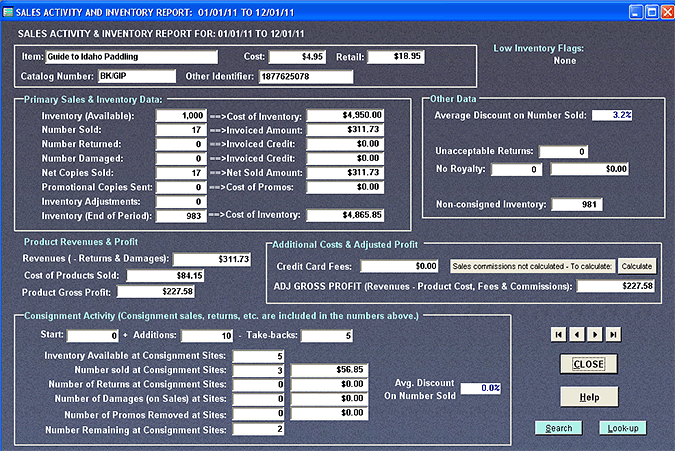Open the Help button

(x=588, y=396)
